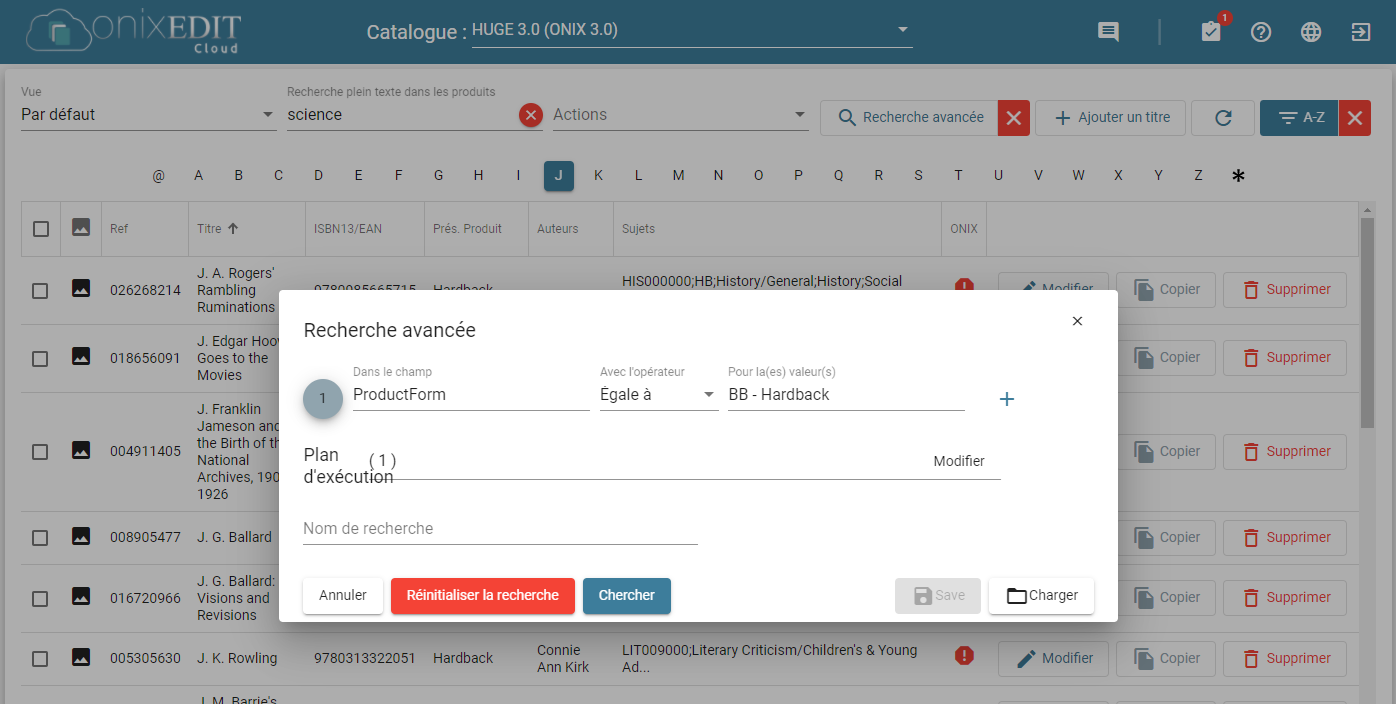Check the J. K. Rowling row checkbox
1396x704 pixels.
click(x=40, y=659)
